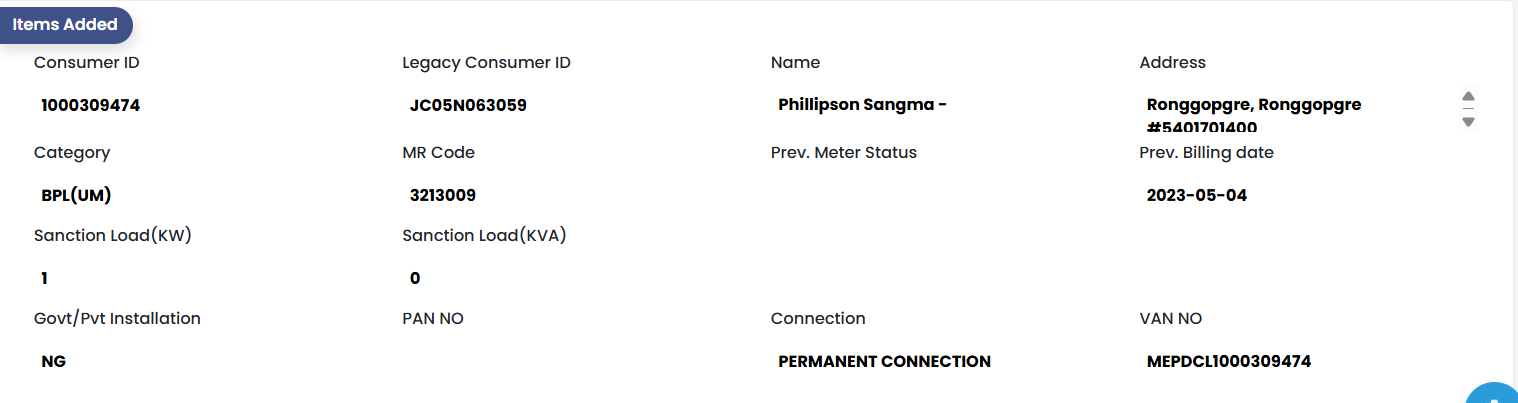Click the Prev. Billing date value 2023-05-04
Screen dimensions: 1518x403
(1196, 196)
